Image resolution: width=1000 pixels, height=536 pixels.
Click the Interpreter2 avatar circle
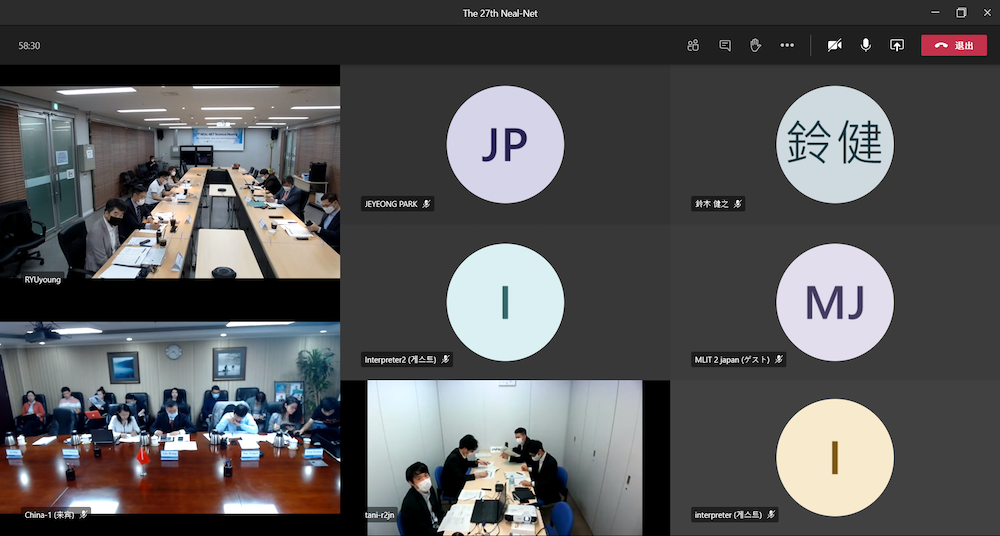click(505, 302)
